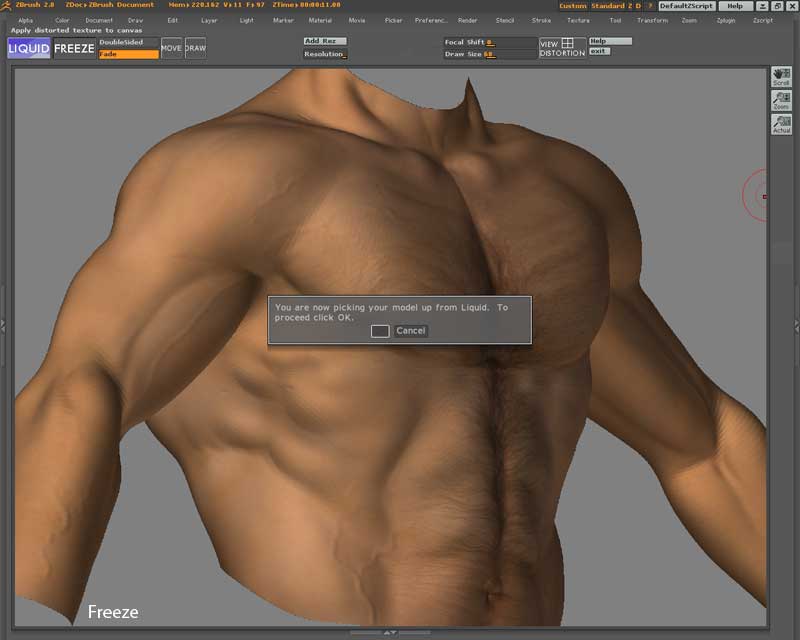Click the View Distortion grid icon
800x640 pixels.
tap(567, 43)
